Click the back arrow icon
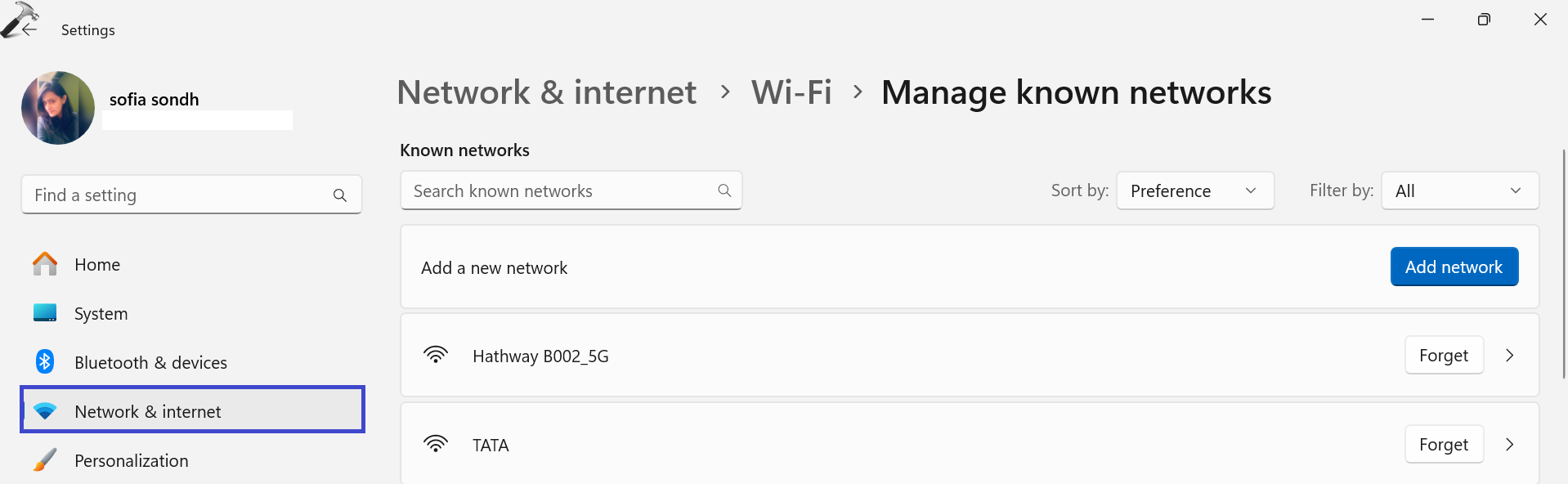Image resolution: width=1568 pixels, height=484 pixels. (x=29, y=29)
